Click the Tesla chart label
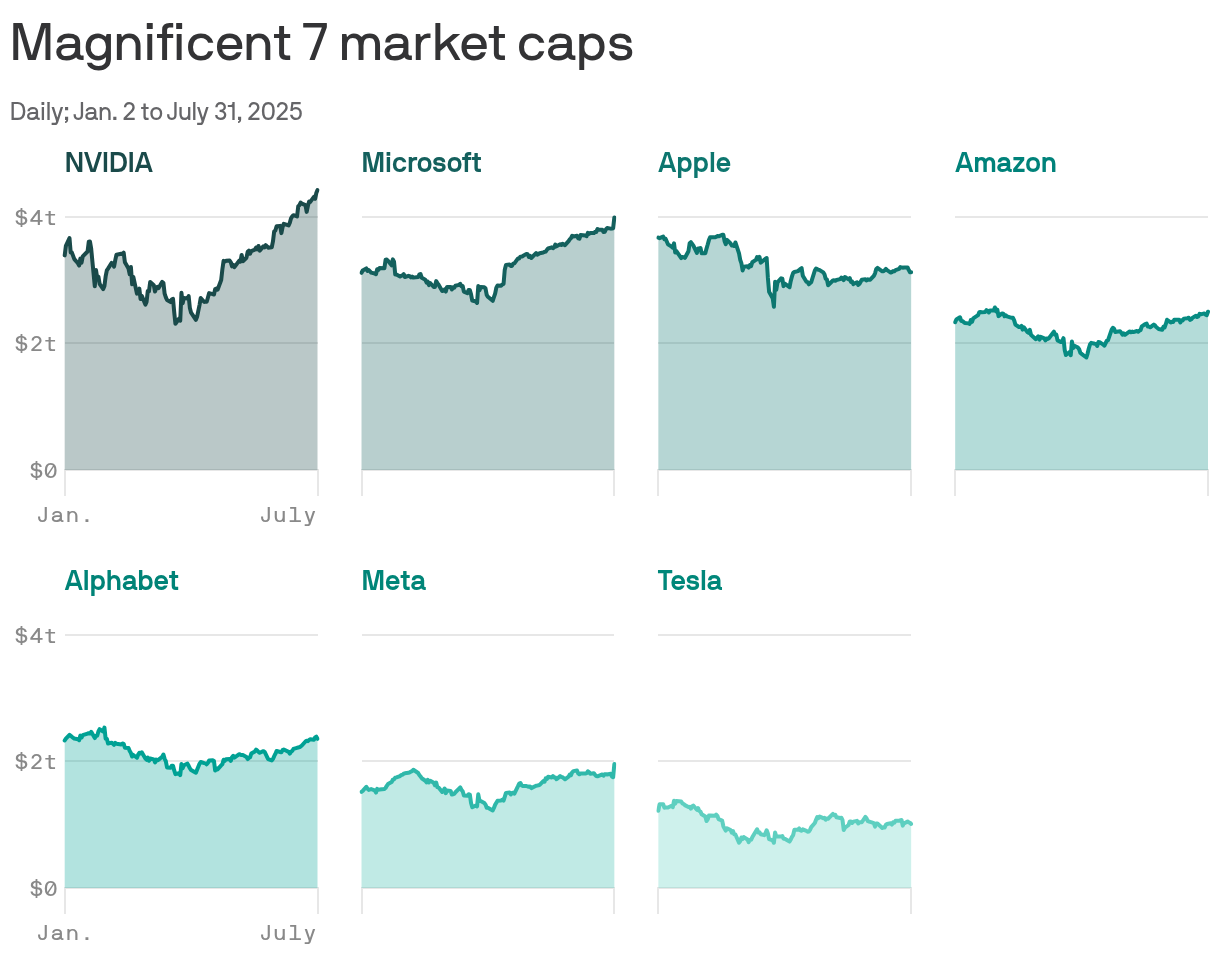The height and width of the screenshot is (956, 1220). (x=690, y=581)
